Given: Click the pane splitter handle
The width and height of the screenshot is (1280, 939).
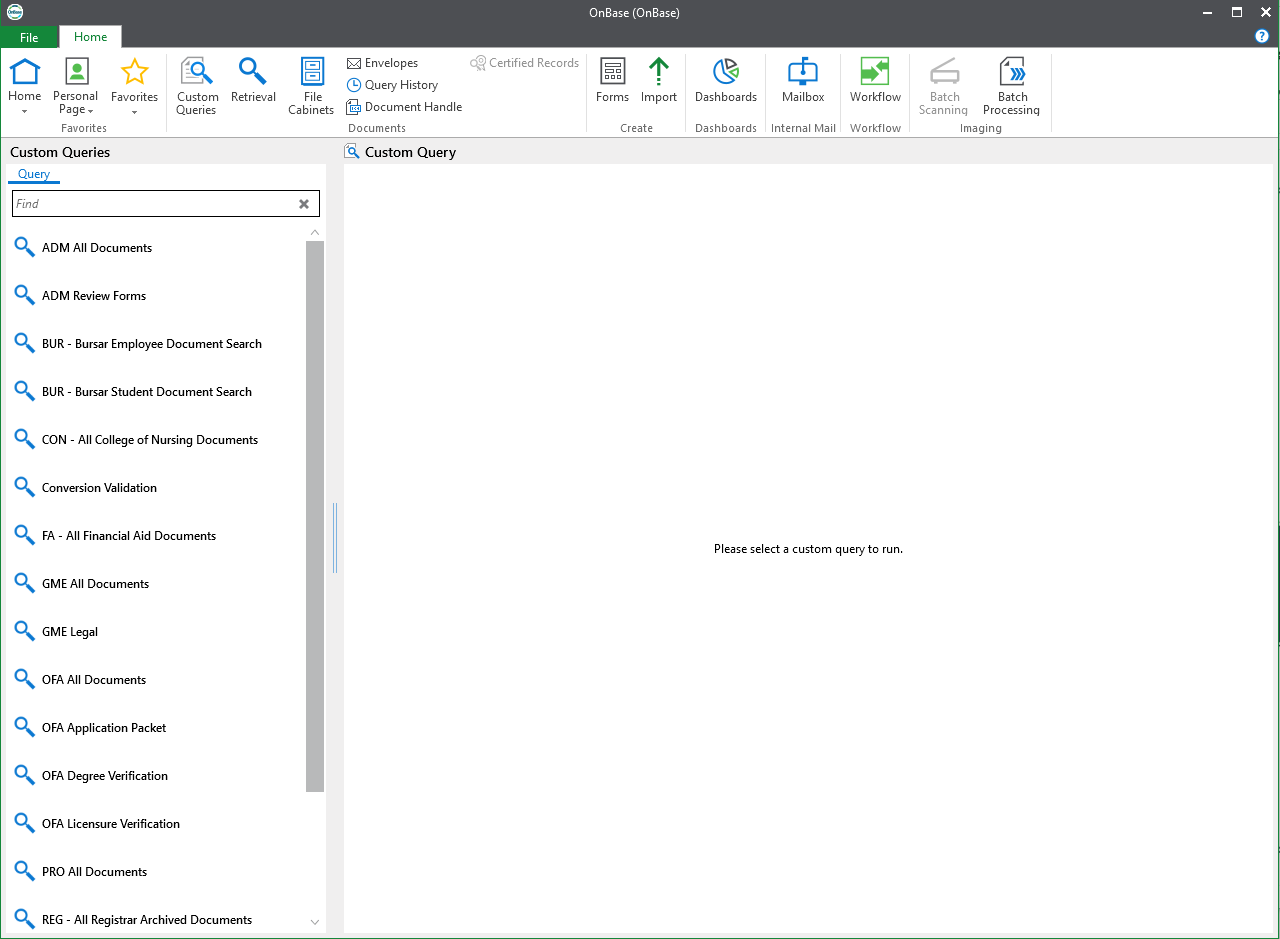Looking at the screenshot, I should (335, 538).
